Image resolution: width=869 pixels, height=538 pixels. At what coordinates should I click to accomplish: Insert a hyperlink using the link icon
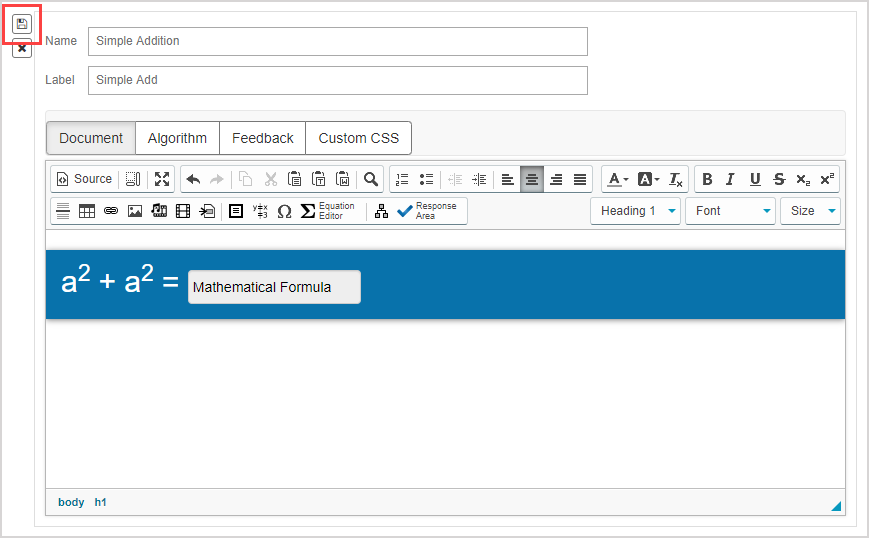[111, 211]
